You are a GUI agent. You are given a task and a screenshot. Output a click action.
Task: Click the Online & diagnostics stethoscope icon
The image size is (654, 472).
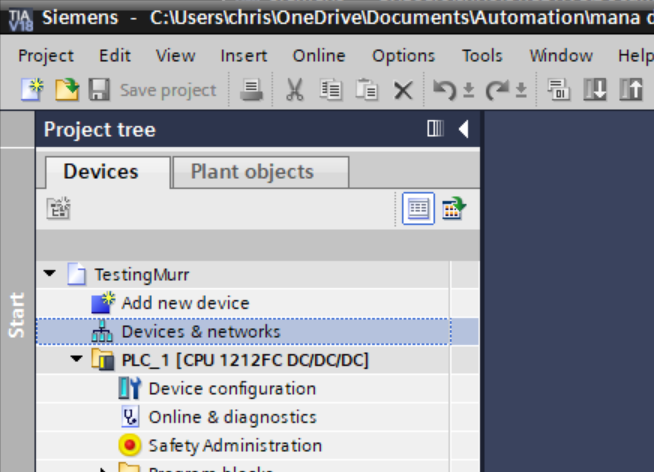(130, 417)
